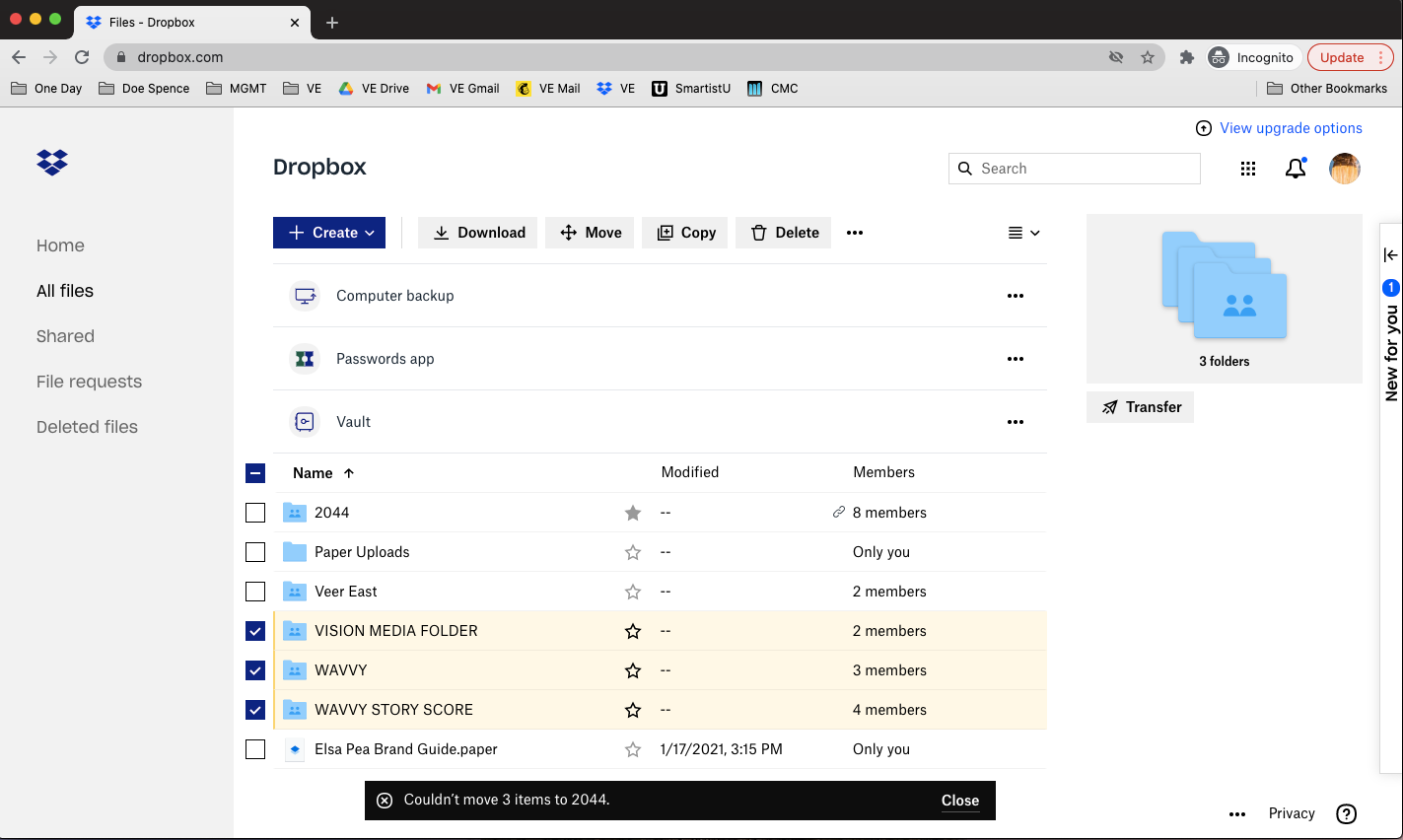Image resolution: width=1403 pixels, height=840 pixels.
Task: Open the app grid menu
Action: coord(1248,169)
